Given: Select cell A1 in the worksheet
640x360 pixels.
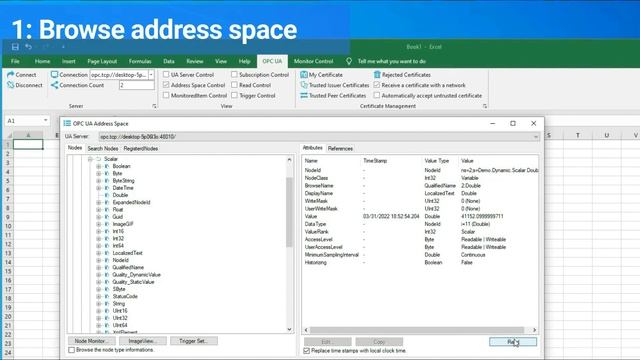Looking at the screenshot, I should (x=28, y=144).
